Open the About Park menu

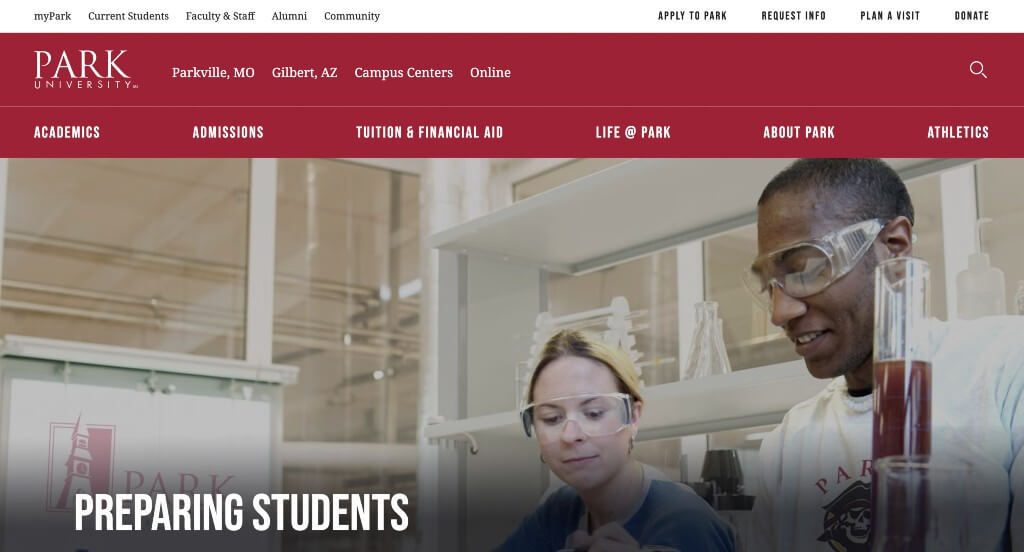coord(799,133)
